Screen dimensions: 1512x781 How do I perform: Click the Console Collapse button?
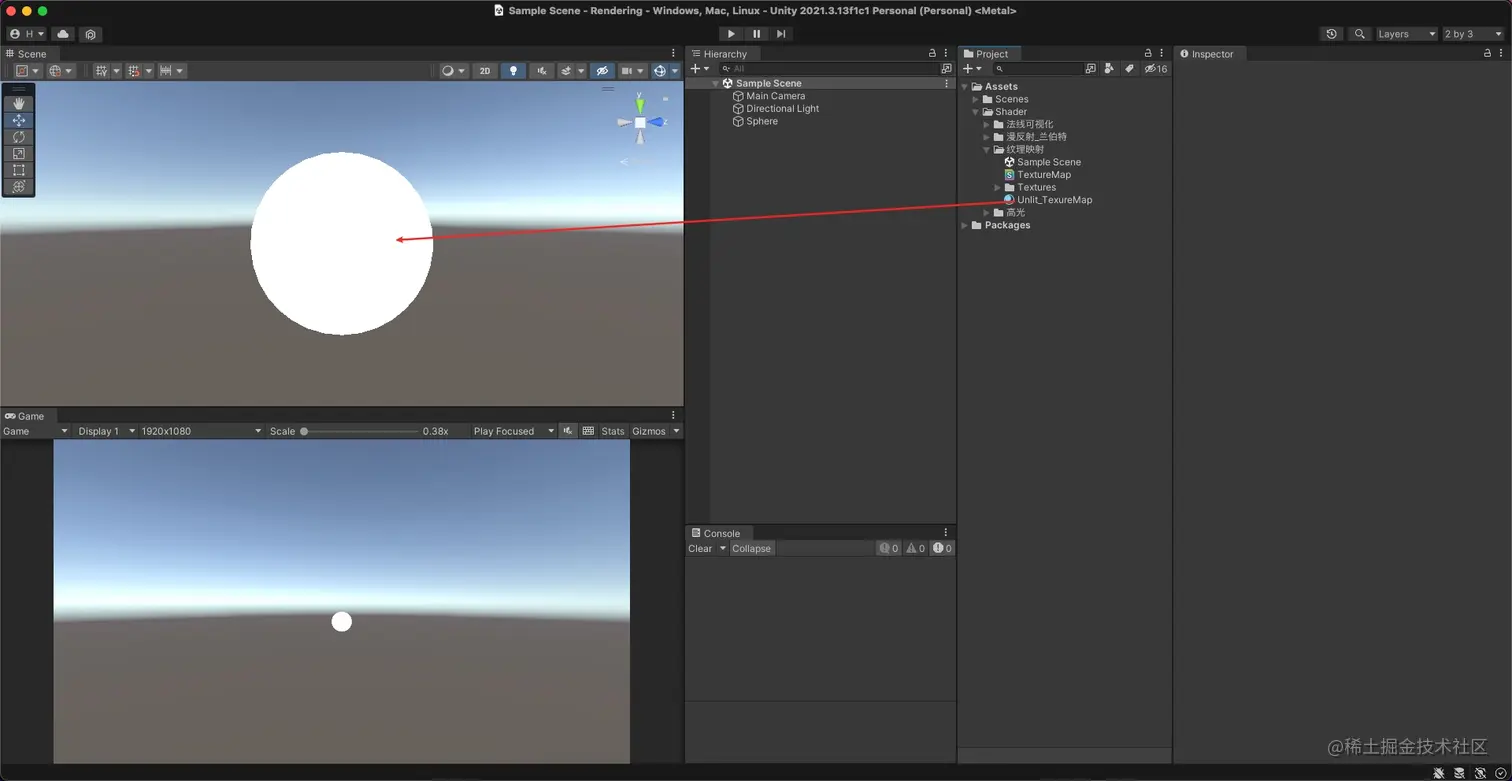coord(752,548)
